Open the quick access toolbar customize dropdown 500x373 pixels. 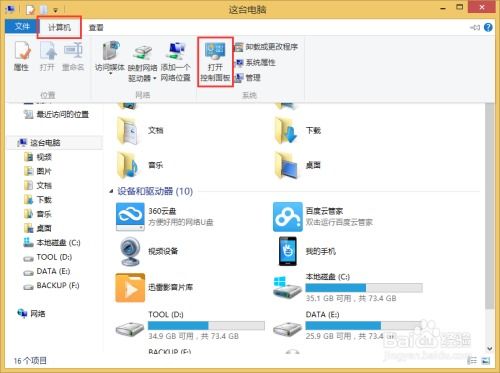pos(56,10)
